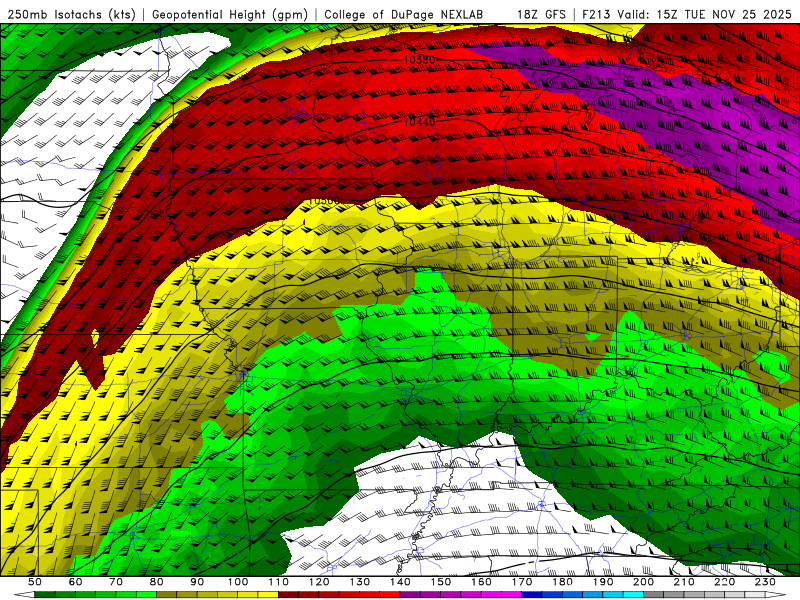Click the 70 value on the color scale
This screenshot has width=800, height=600.
pyautogui.click(x=116, y=582)
